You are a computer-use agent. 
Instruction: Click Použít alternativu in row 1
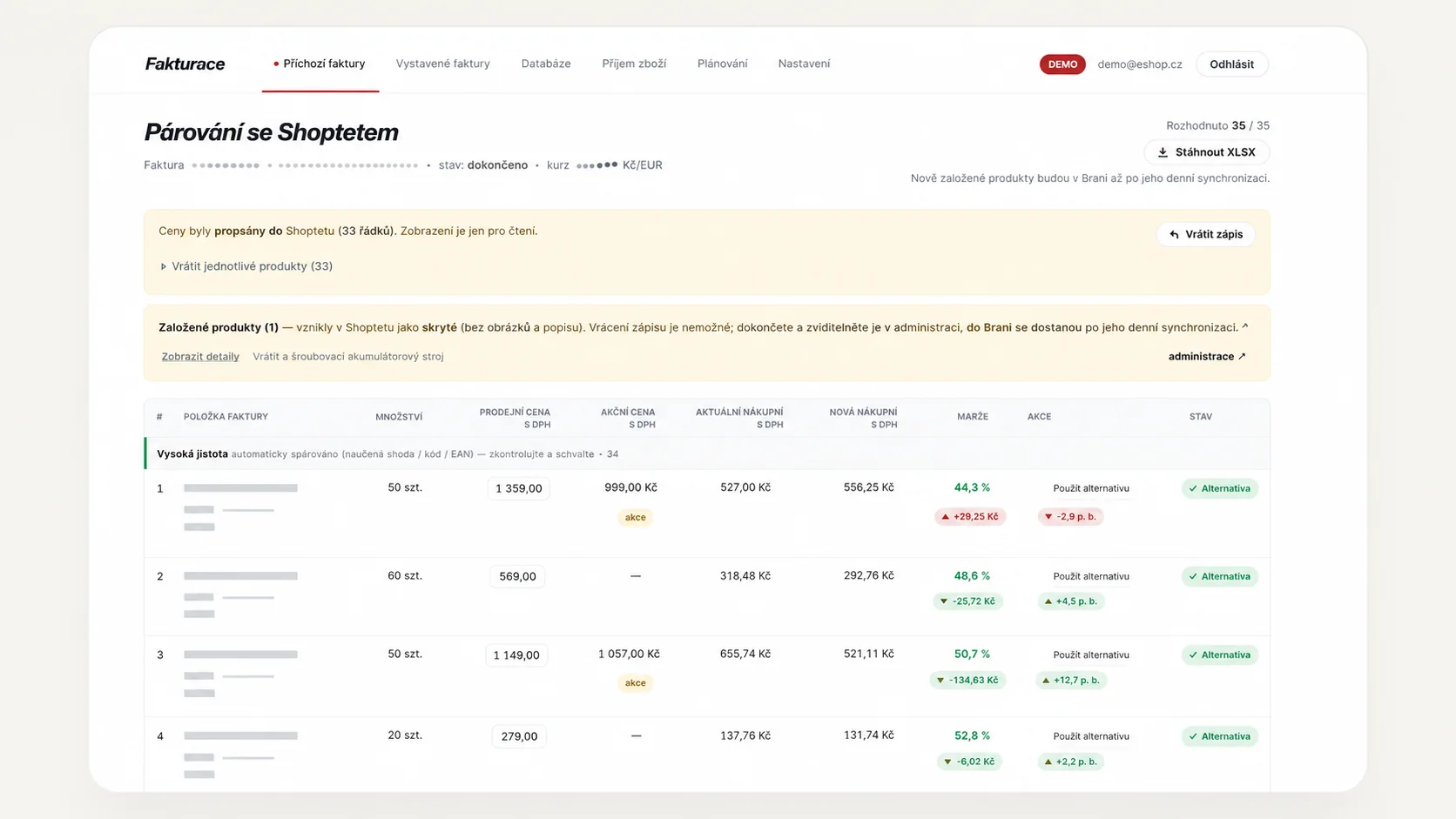[x=1091, y=488]
